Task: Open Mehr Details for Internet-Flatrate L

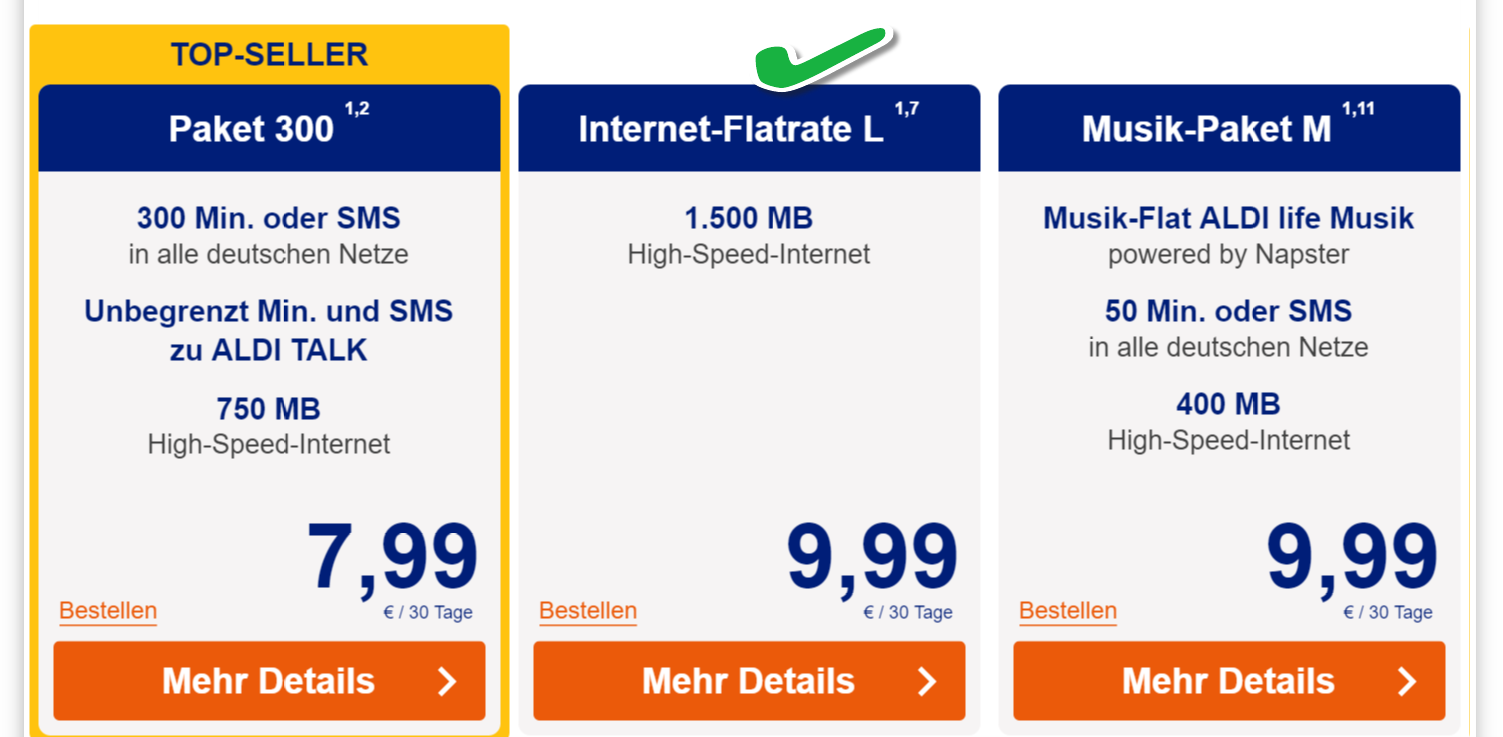Action: (x=749, y=681)
